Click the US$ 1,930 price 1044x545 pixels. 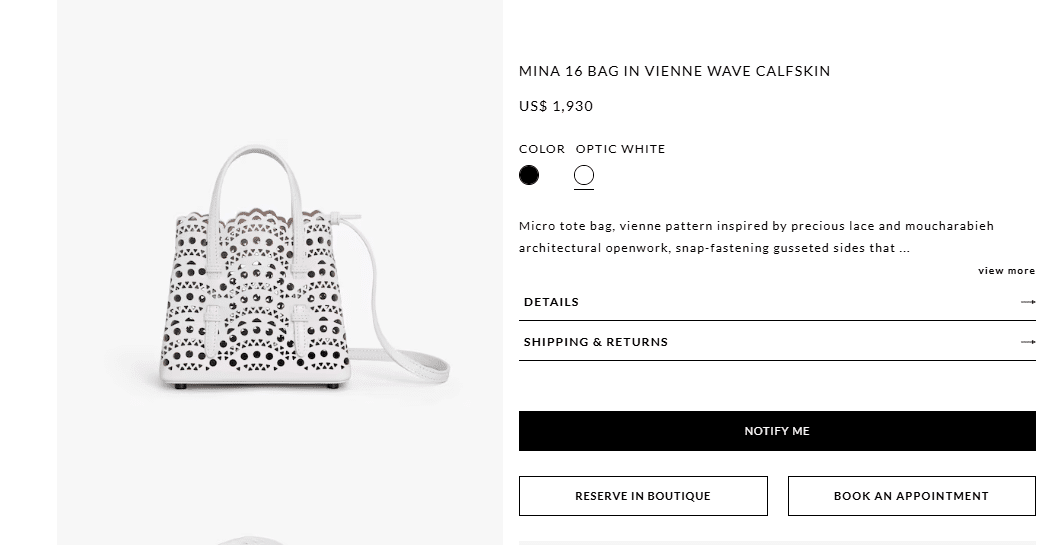click(556, 106)
